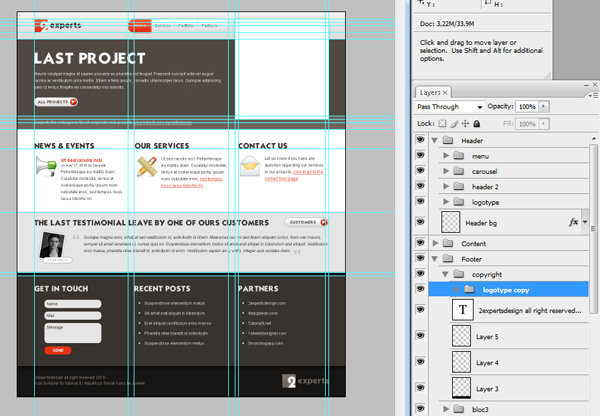Expand effects arrow on Header bg layer
This screenshot has width=600, height=416.
pyautogui.click(x=585, y=222)
